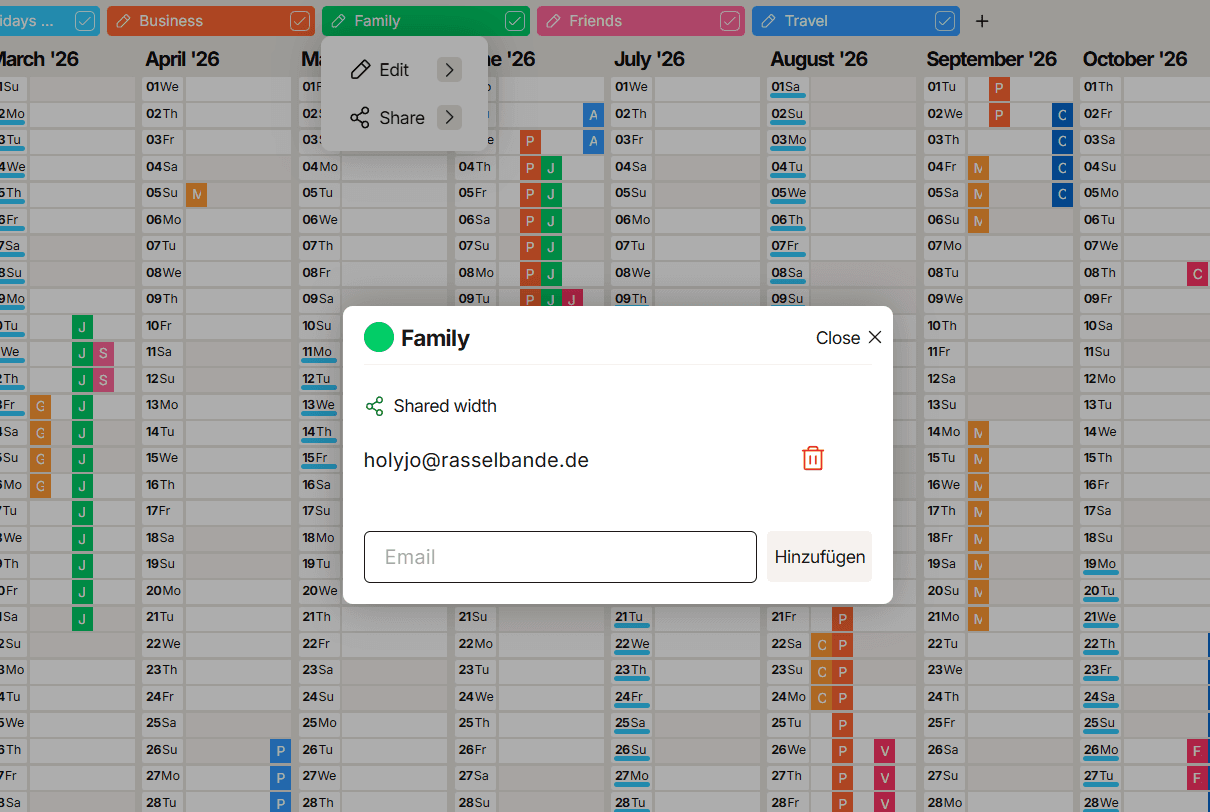Click the pencil icon on the Travel tab
This screenshot has width=1210, height=812.
769,21
